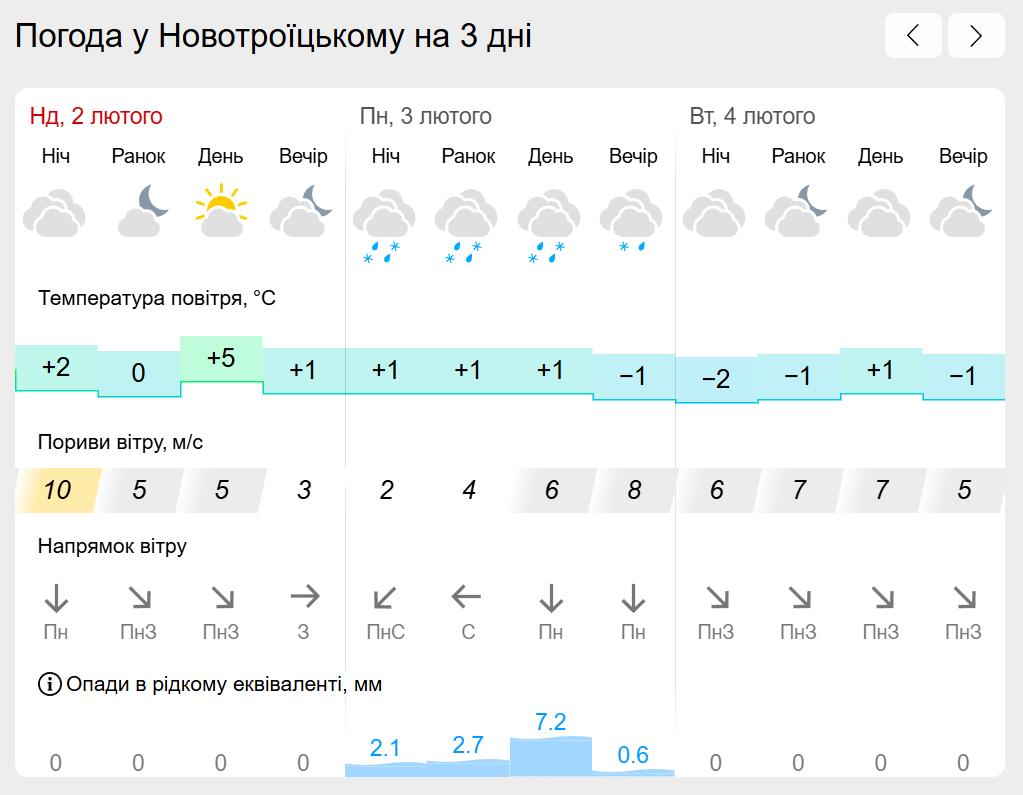Open the Пн, 3 лютого date heading
This screenshot has width=1023, height=795.
point(425,116)
